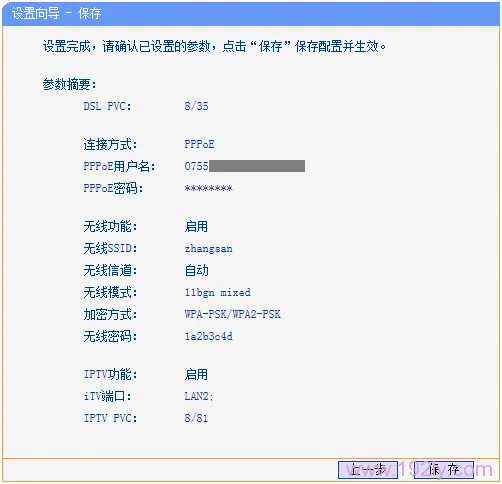Click the IPTV PVC label

[x=110, y=418]
